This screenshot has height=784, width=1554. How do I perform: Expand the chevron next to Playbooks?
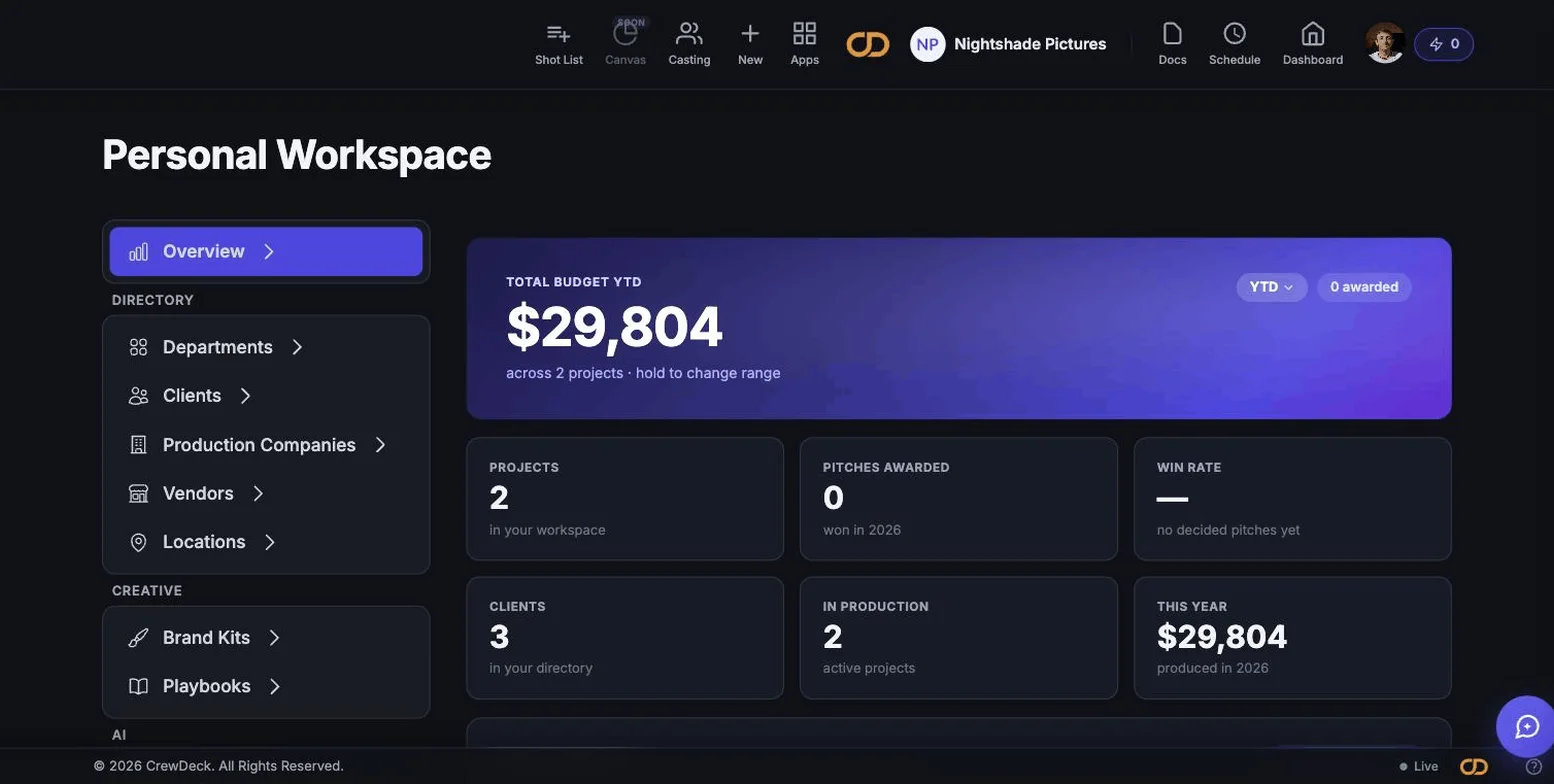[275, 686]
